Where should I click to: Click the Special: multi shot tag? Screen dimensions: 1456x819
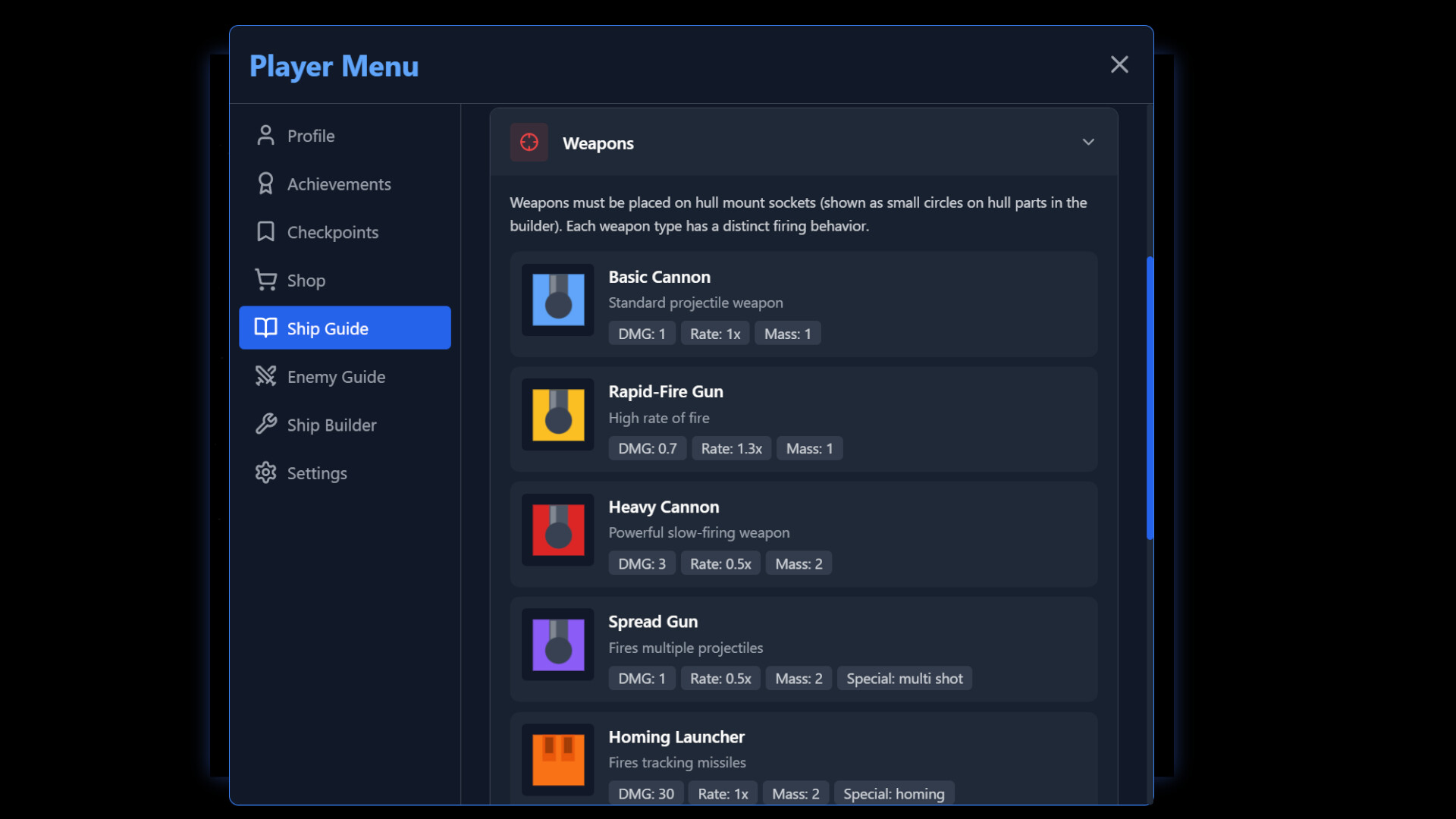904,679
